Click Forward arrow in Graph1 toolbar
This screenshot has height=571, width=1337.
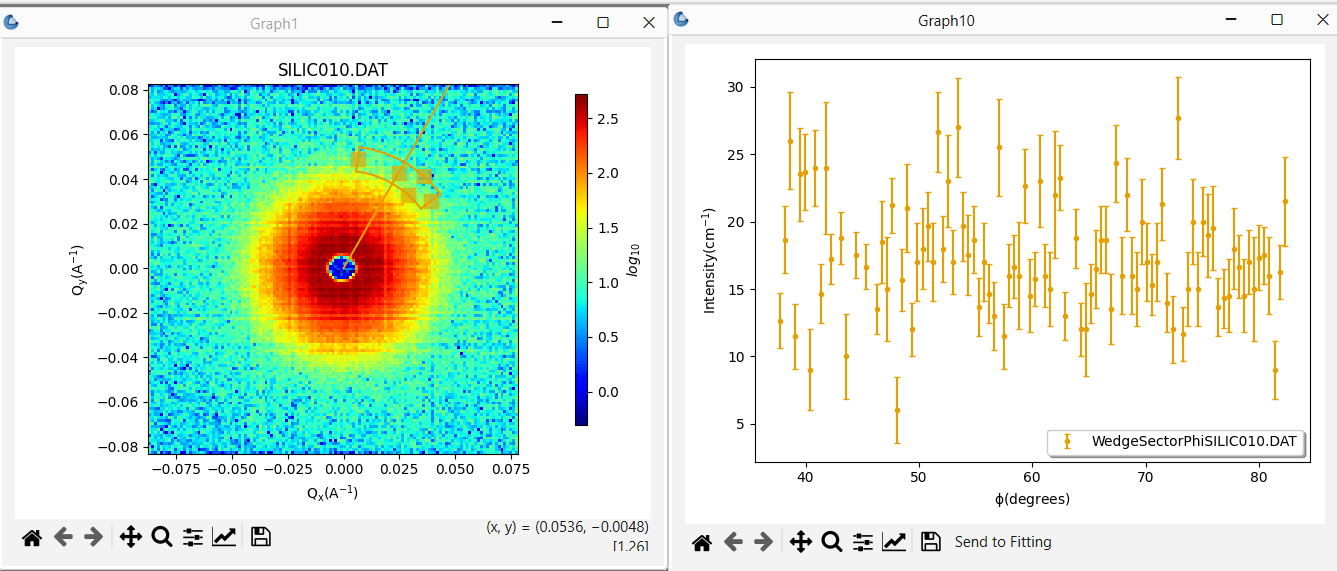pyautogui.click(x=93, y=538)
